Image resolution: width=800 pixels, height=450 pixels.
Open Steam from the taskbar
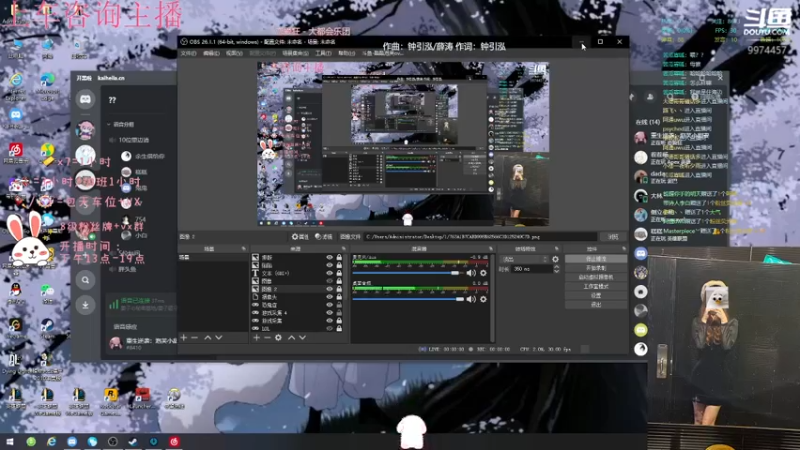tap(133, 442)
